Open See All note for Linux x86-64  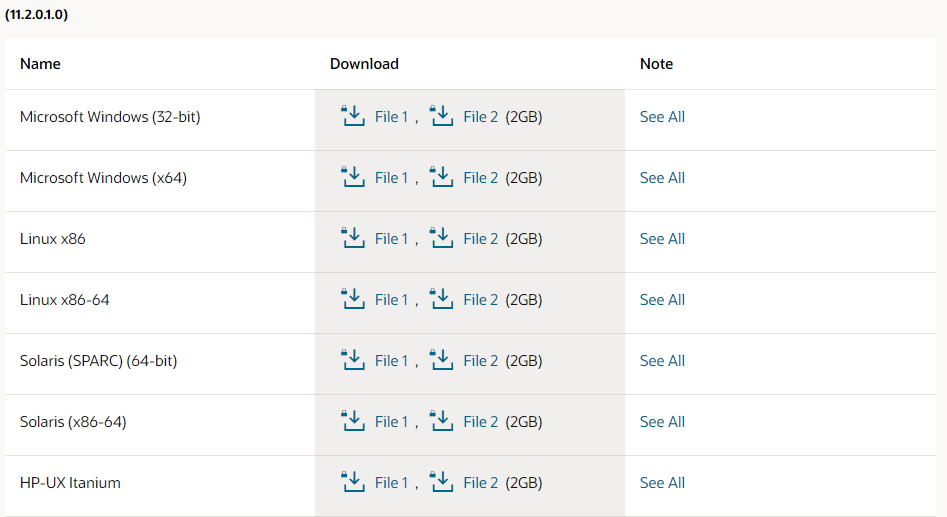click(x=662, y=300)
